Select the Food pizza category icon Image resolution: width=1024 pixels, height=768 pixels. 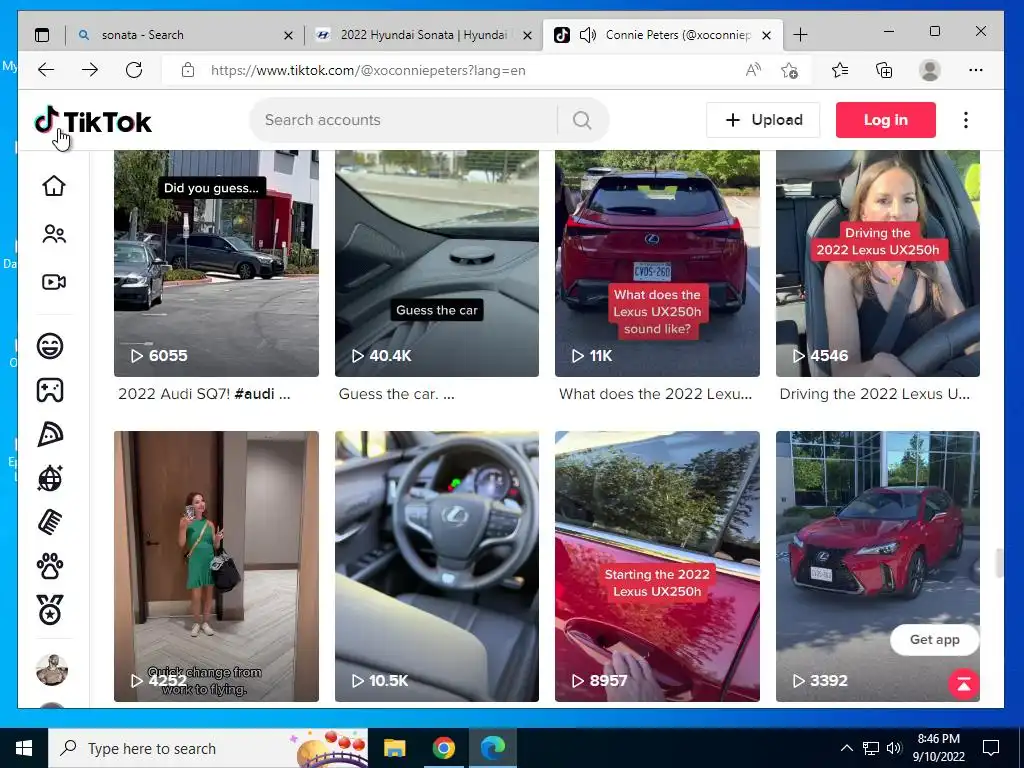coord(50,434)
